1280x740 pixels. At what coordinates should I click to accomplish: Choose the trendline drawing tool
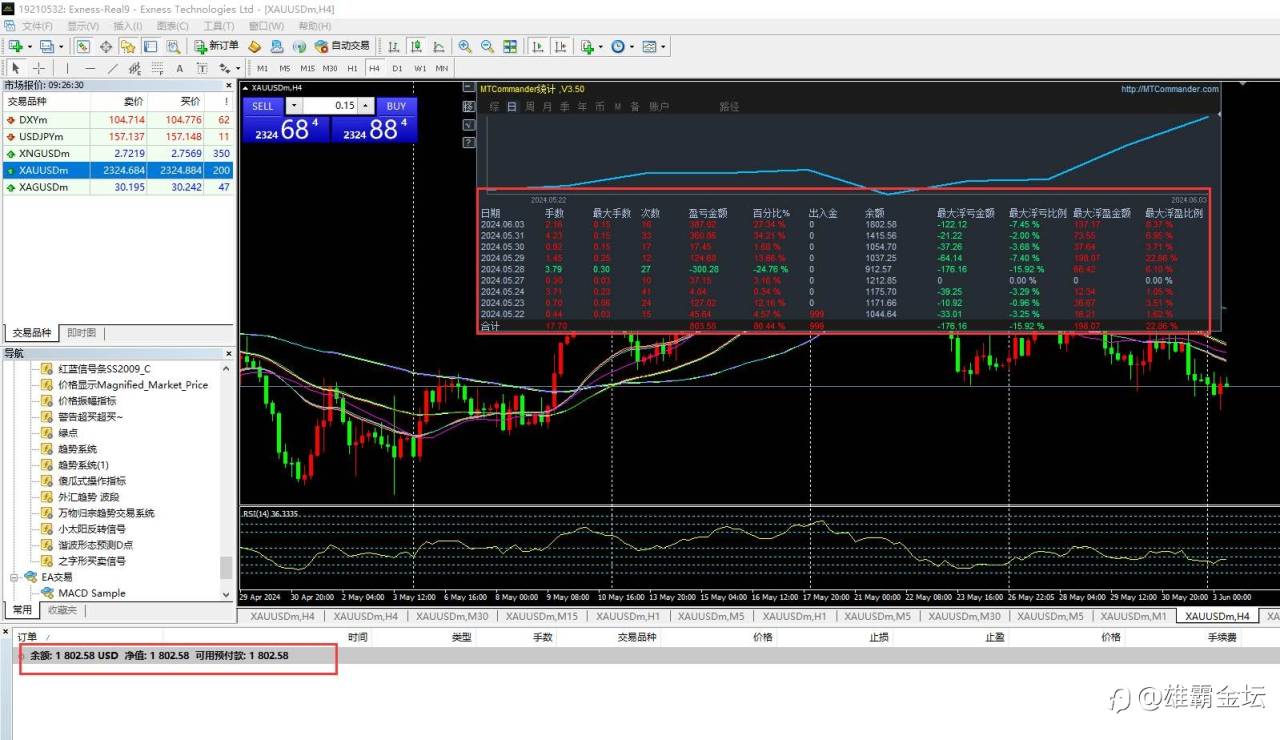click(x=112, y=68)
